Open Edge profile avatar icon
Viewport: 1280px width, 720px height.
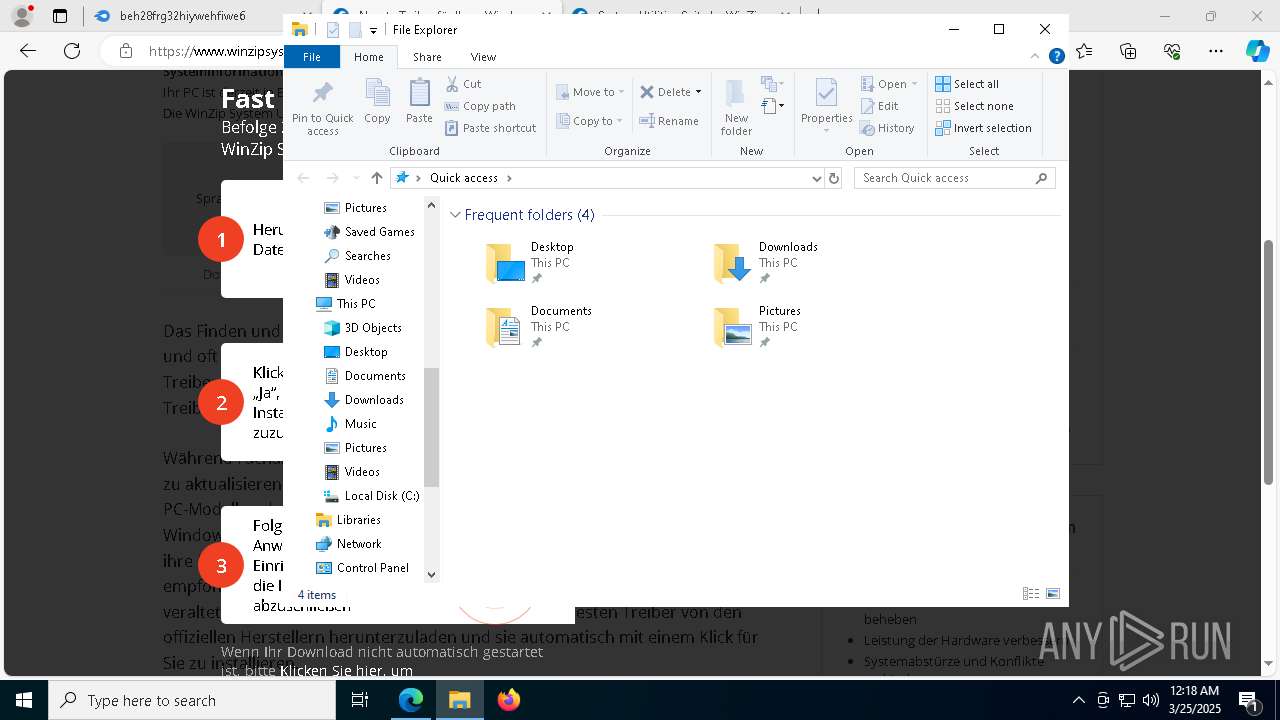[22, 16]
